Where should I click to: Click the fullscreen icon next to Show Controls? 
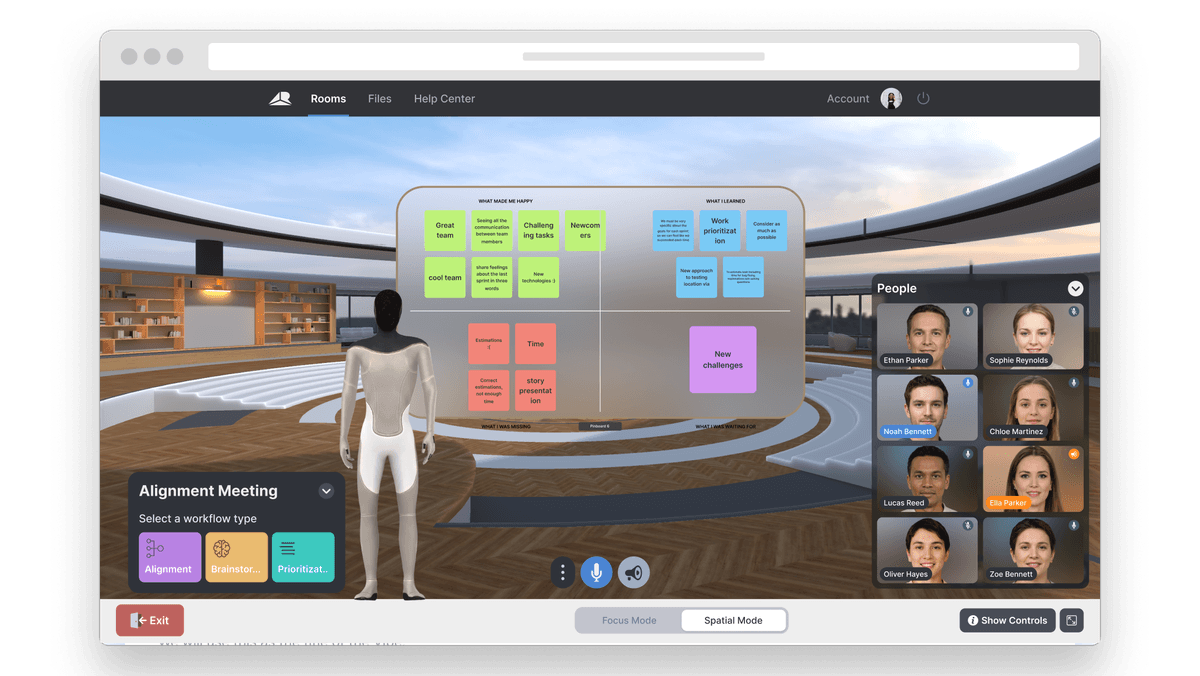coord(1071,620)
